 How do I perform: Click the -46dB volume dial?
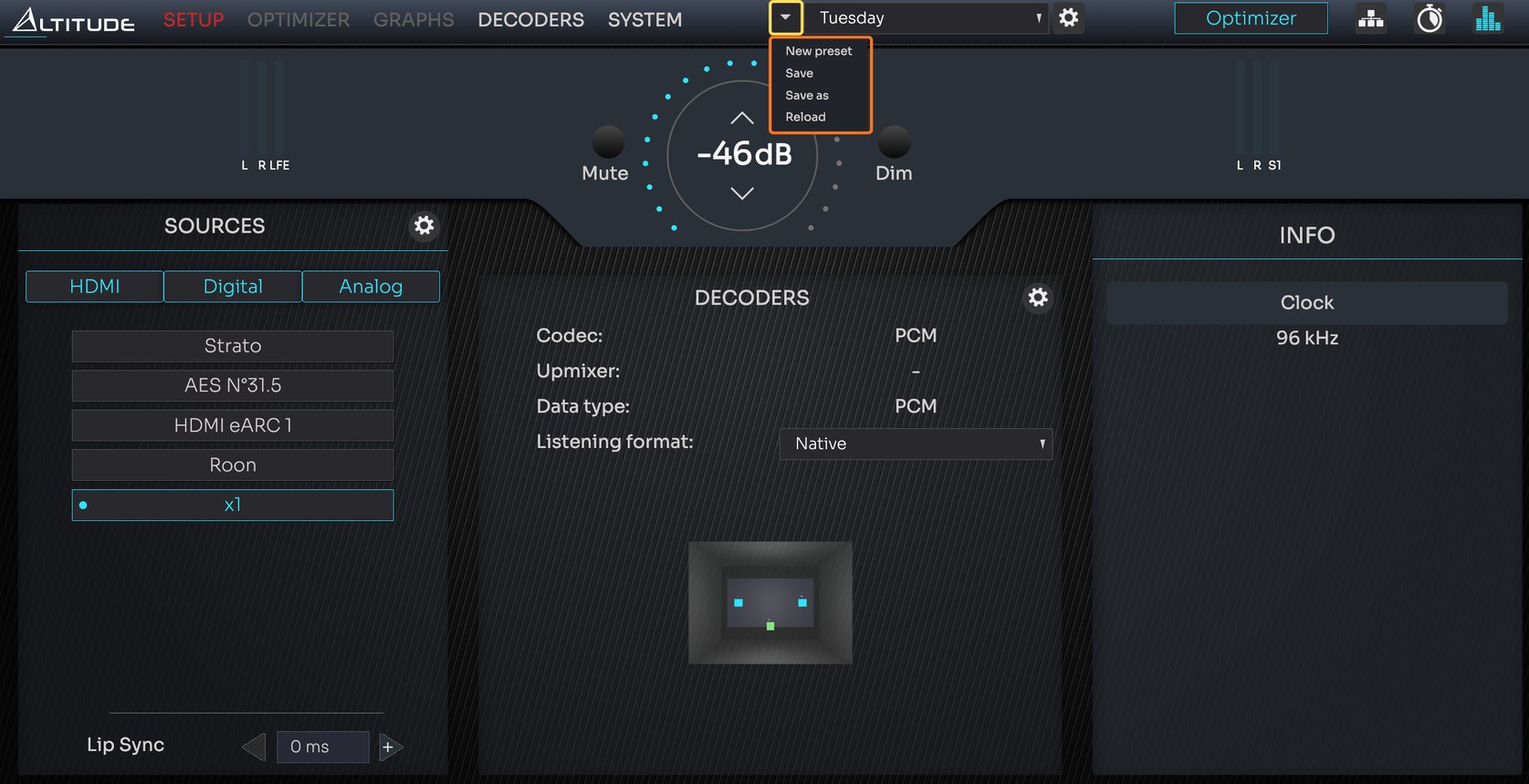pyautogui.click(x=743, y=154)
